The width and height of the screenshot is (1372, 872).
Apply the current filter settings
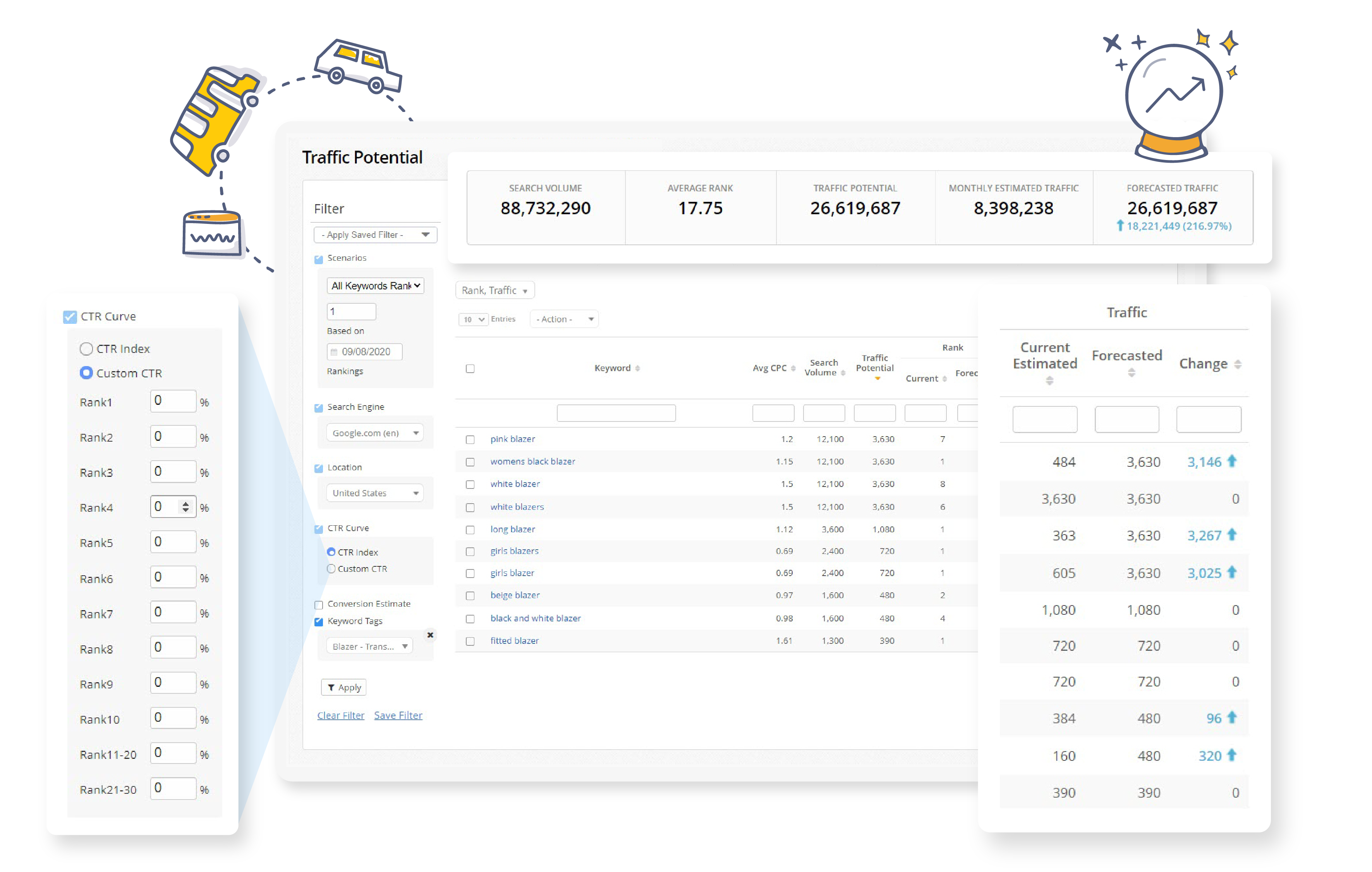(x=343, y=687)
